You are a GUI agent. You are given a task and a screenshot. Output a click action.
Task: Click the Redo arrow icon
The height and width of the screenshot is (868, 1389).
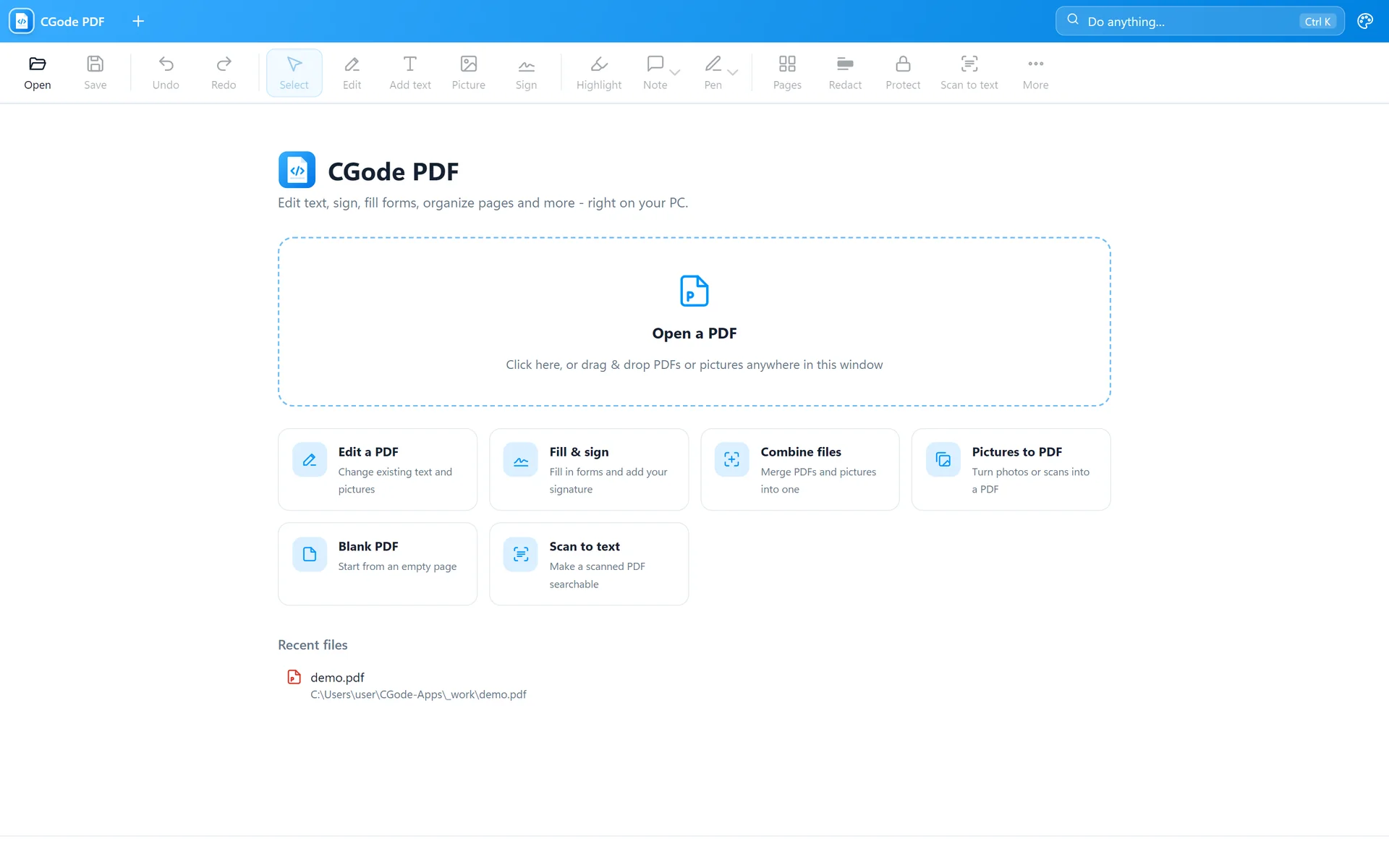(x=224, y=72)
